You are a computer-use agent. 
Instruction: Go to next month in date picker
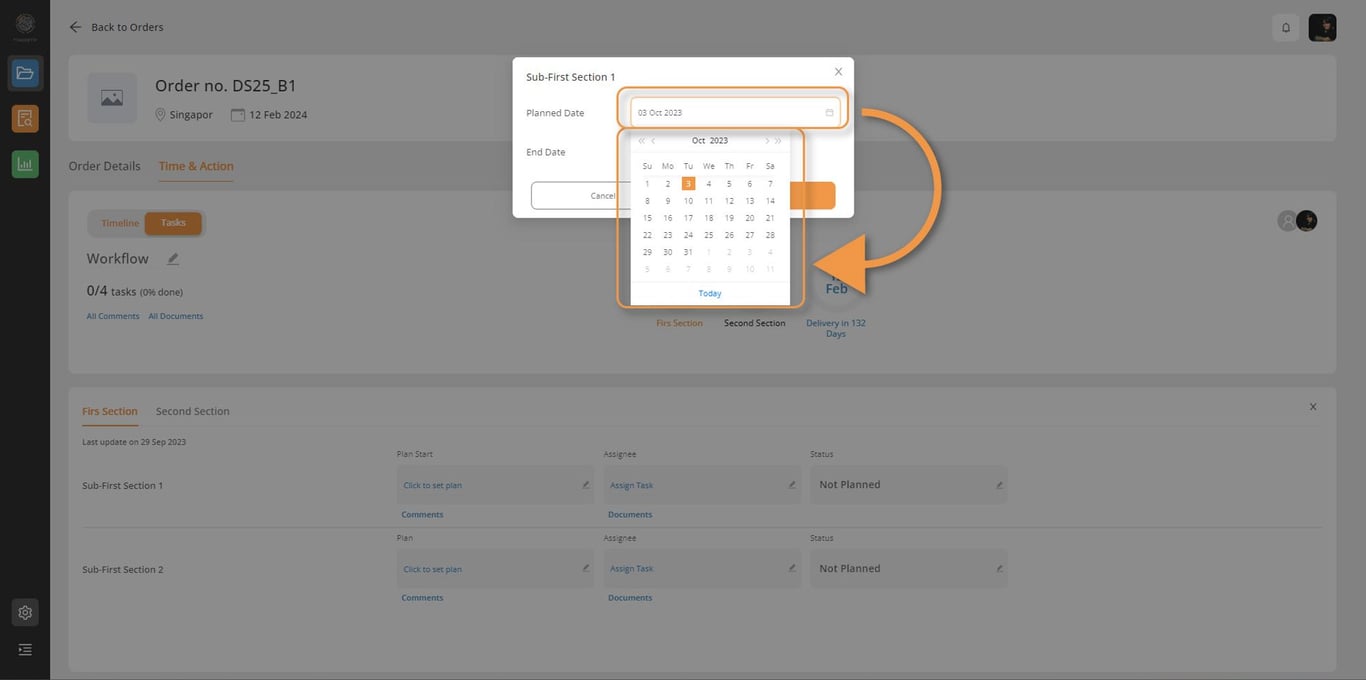(x=767, y=141)
